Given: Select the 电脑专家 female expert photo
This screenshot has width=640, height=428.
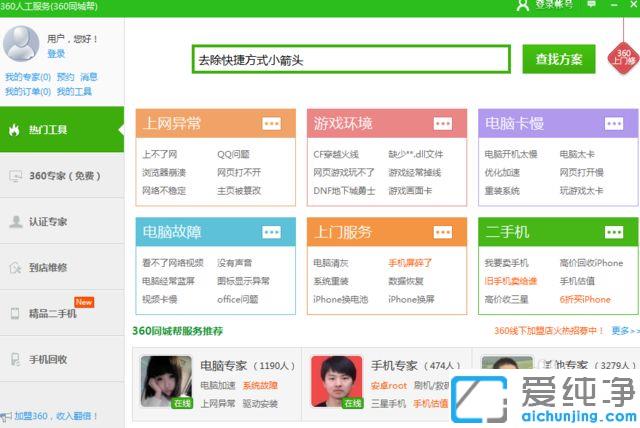Looking at the screenshot, I should 165,381.
